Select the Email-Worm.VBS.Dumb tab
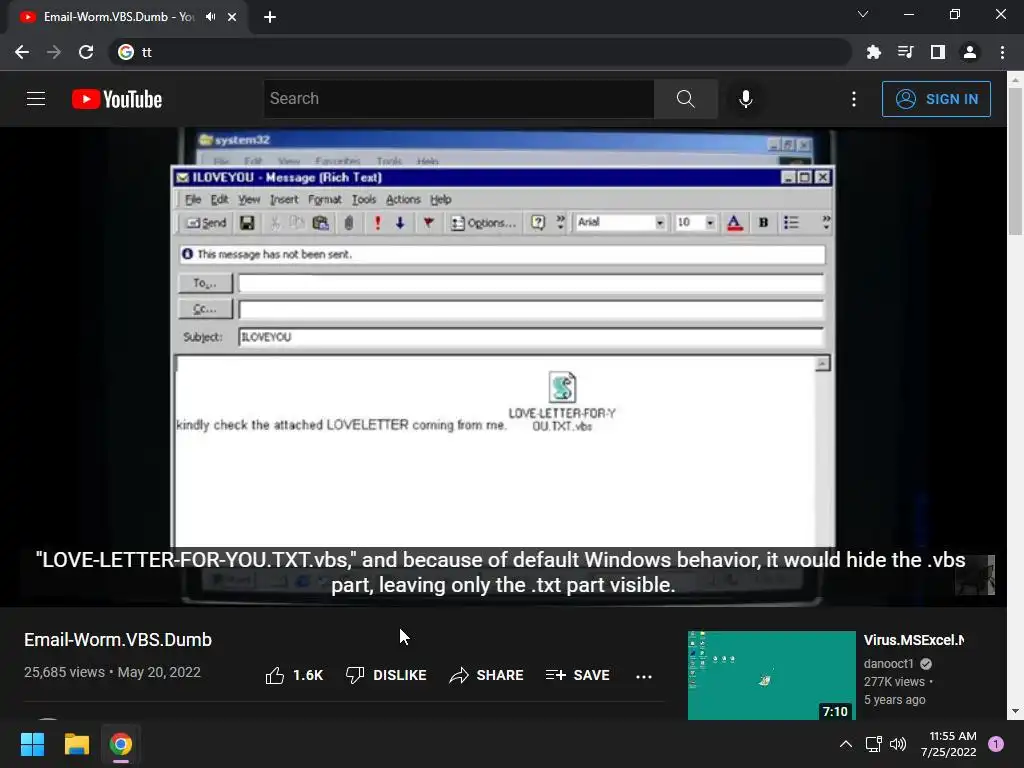Image resolution: width=1024 pixels, height=768 pixels. (x=118, y=17)
